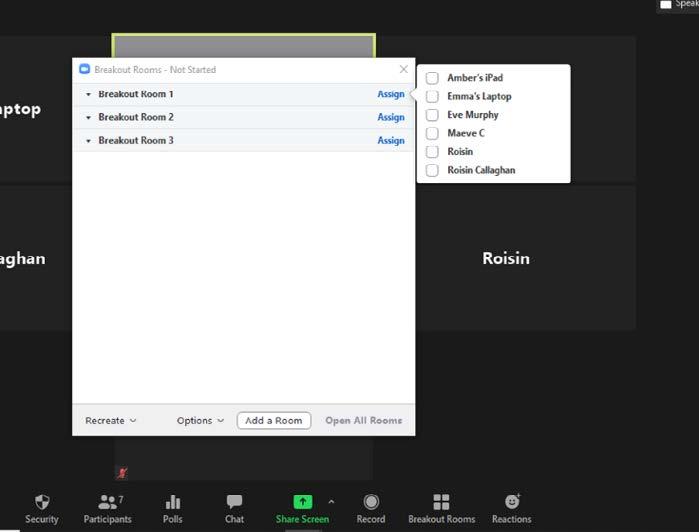
Task: Select the Breakout Room 2 label
Action: coord(136,117)
